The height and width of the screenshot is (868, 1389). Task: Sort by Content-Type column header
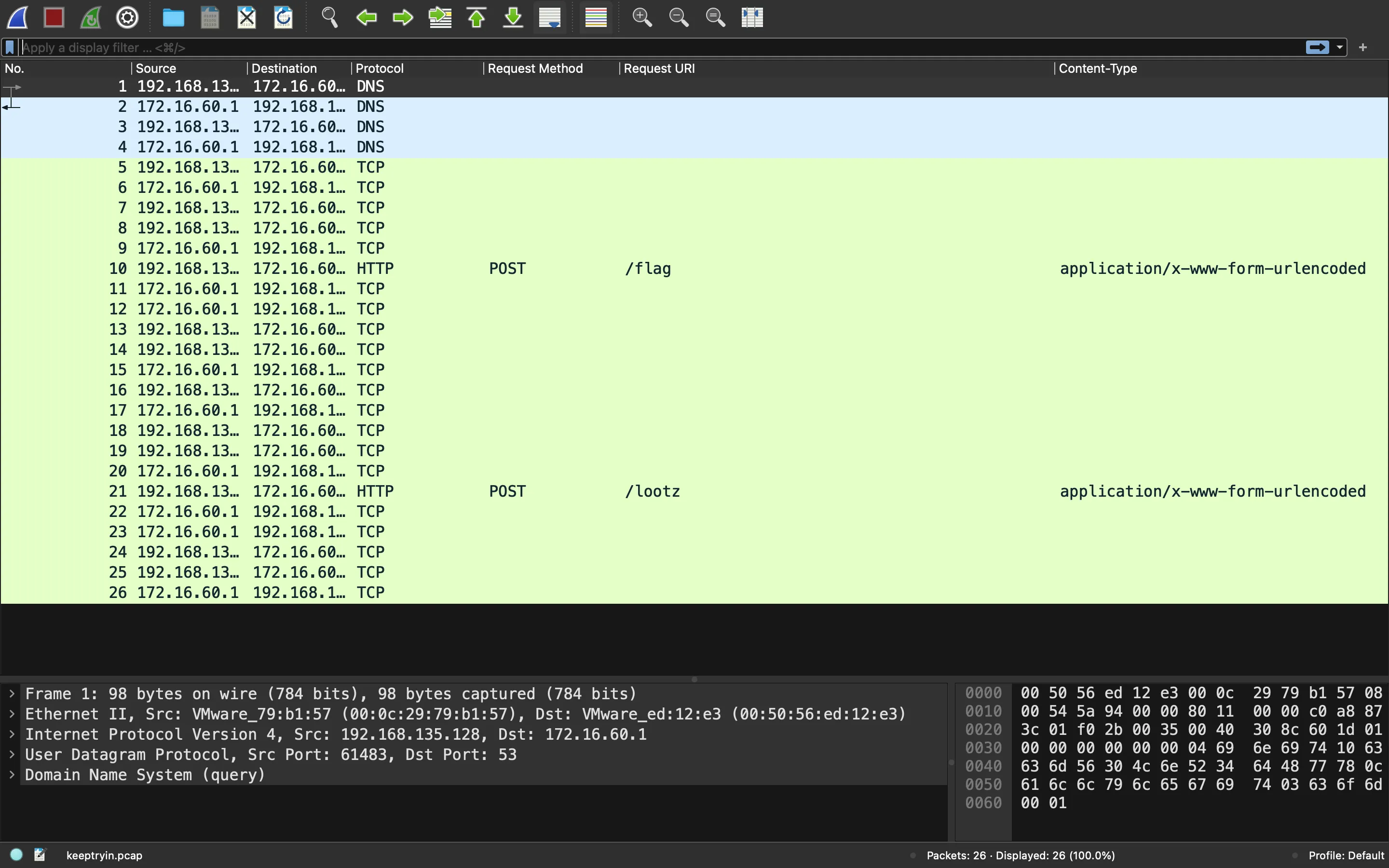pos(1221,68)
